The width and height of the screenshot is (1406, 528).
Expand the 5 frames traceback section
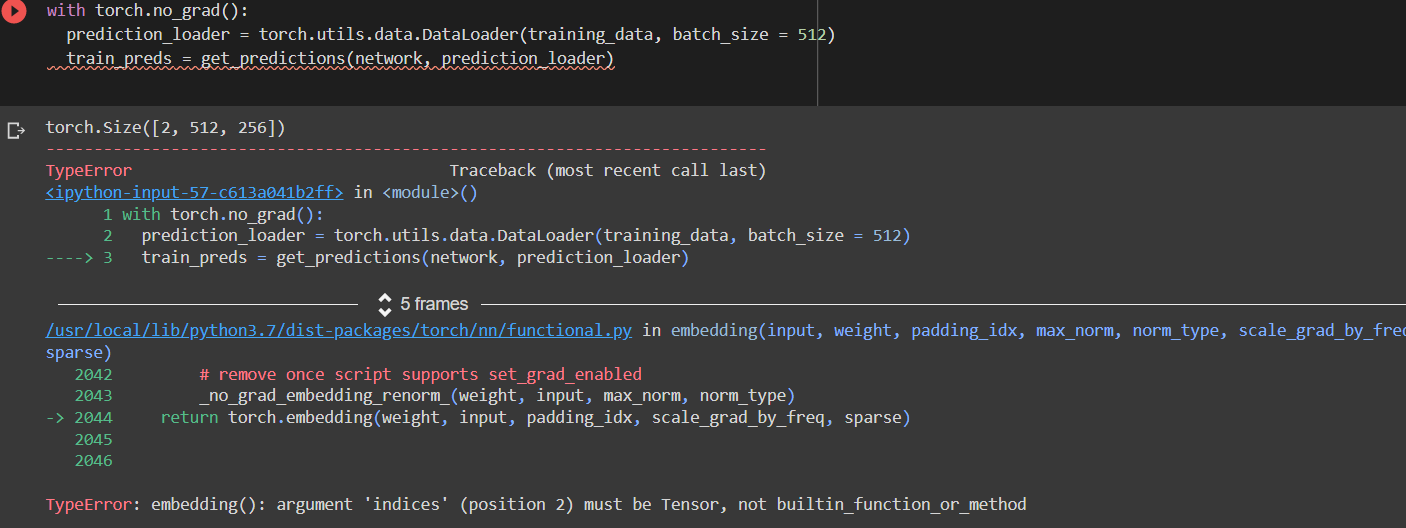tap(423, 303)
